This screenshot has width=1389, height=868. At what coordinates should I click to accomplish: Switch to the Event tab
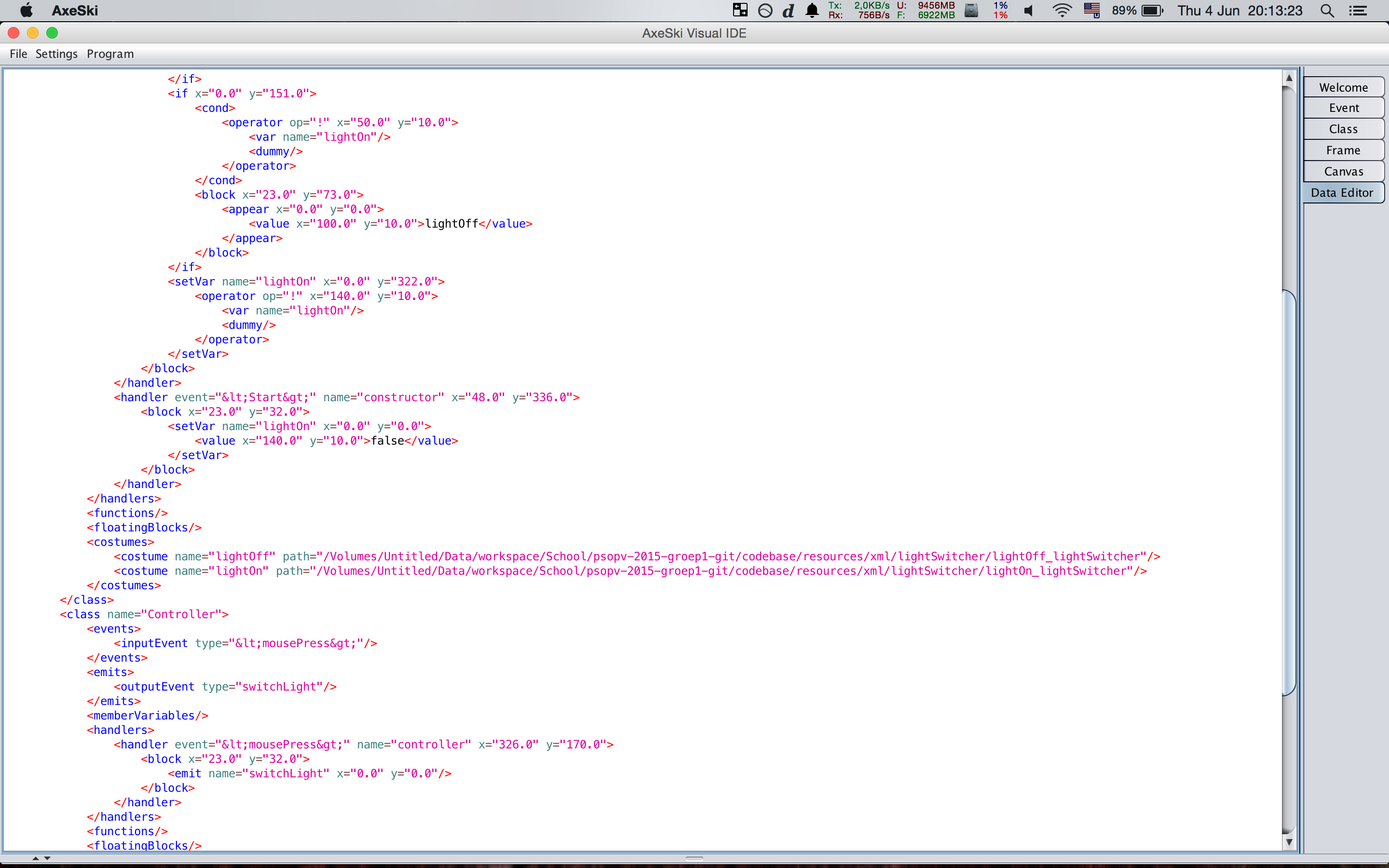pos(1343,108)
